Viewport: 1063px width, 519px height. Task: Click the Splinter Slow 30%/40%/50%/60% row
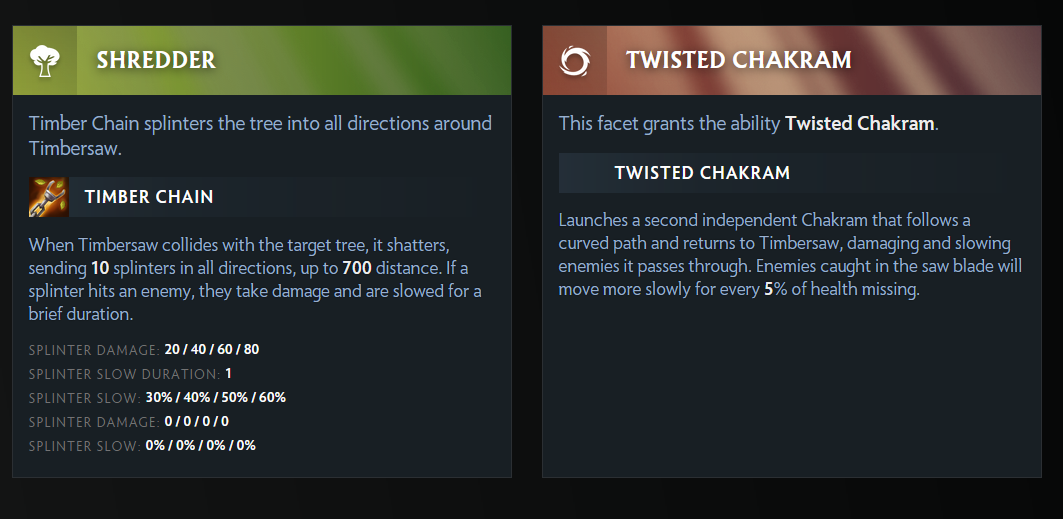tap(157, 398)
